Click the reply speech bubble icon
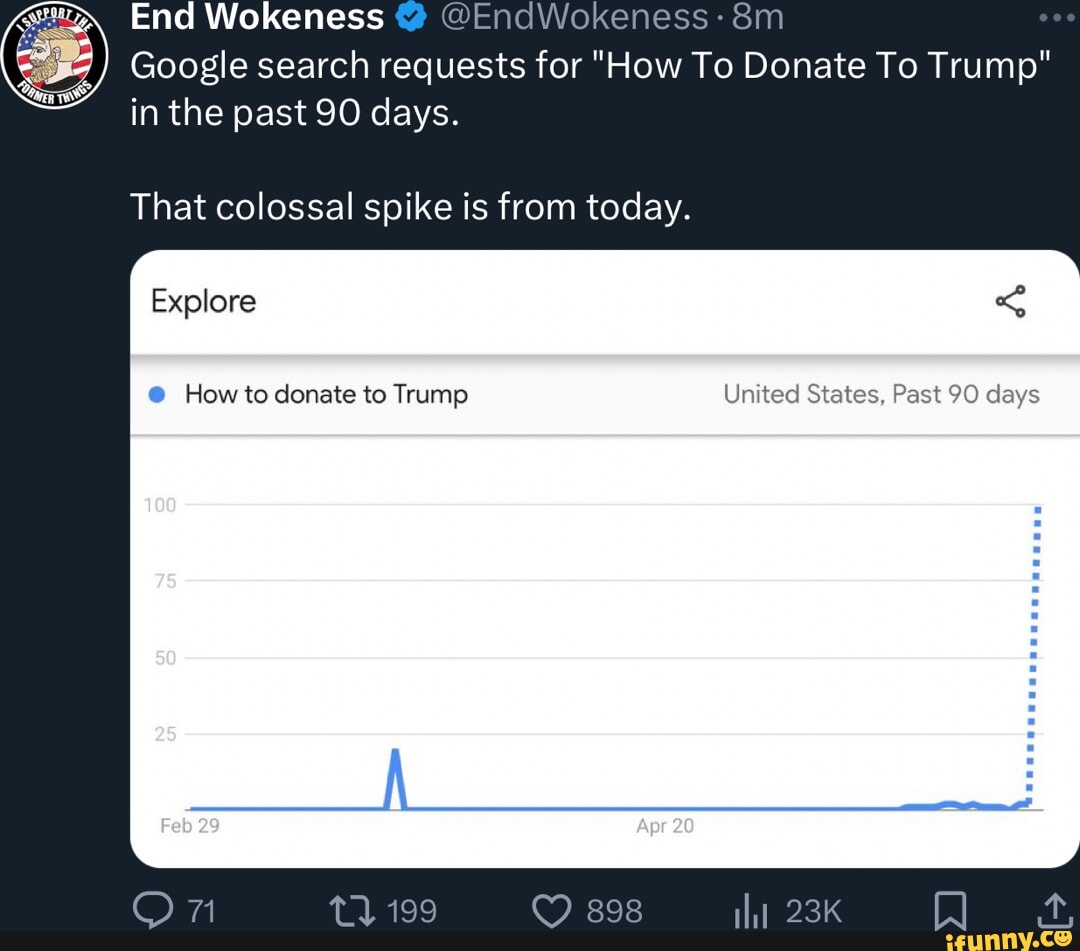The width and height of the screenshot is (1080, 951). pos(154,910)
